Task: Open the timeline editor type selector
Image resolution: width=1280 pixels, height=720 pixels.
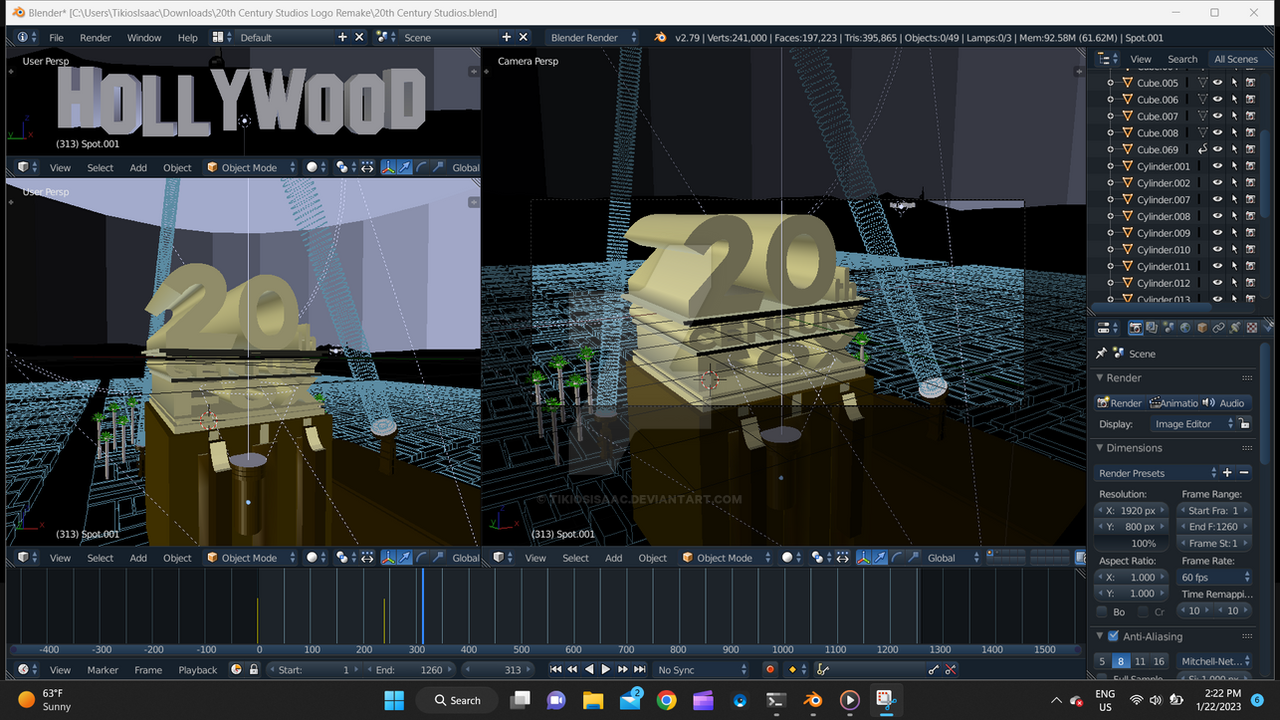Action: [x=28, y=670]
